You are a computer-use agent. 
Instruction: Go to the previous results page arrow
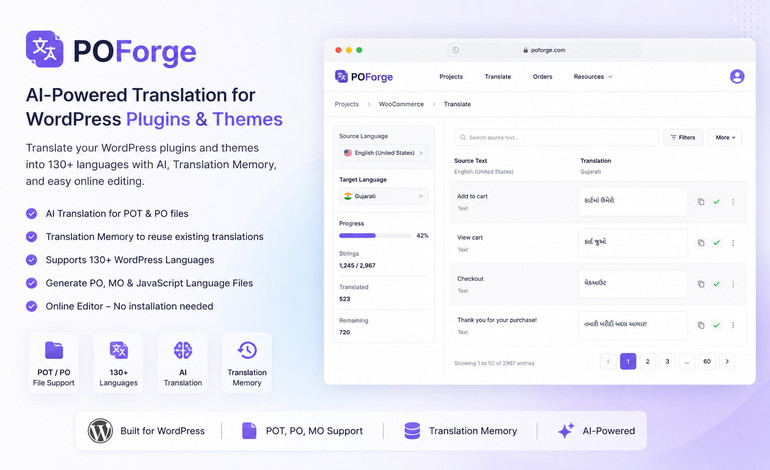click(608, 361)
